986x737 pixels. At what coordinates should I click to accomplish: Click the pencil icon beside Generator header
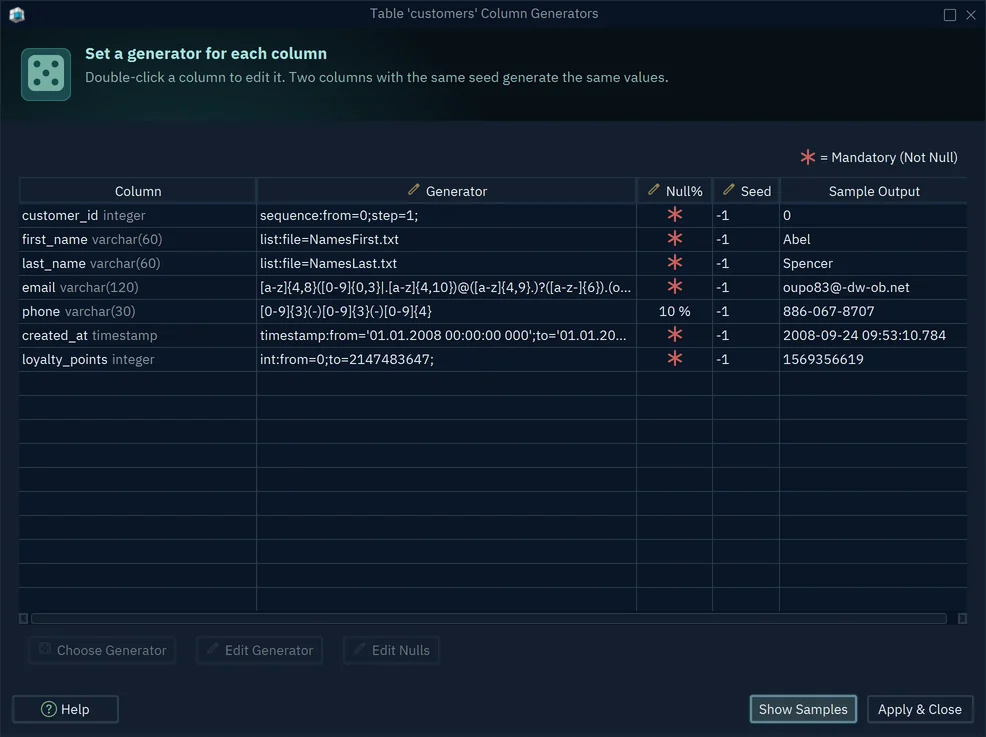pos(413,190)
